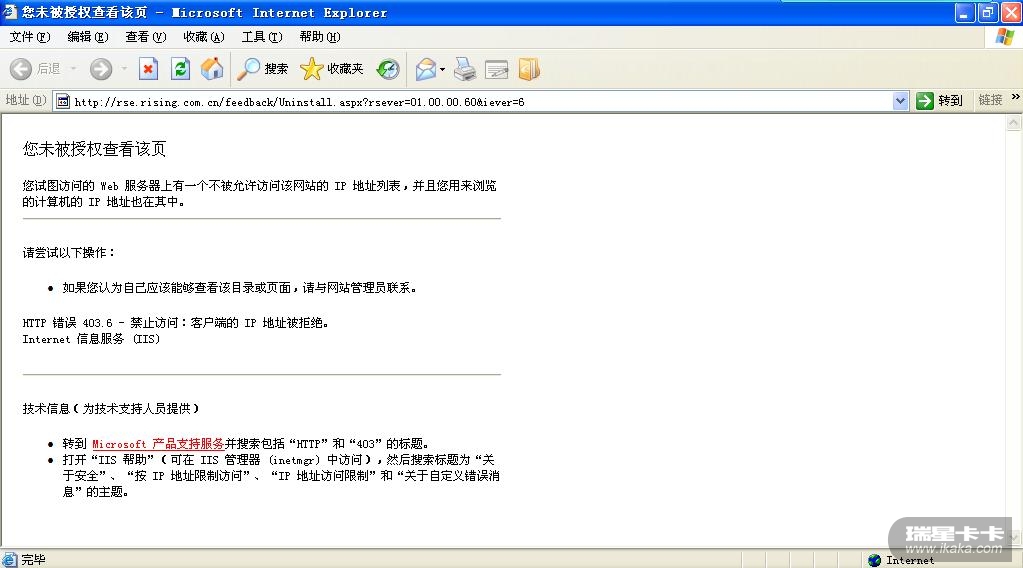Expand the Mail button dropdown arrow
This screenshot has height=568, width=1023.
point(442,68)
